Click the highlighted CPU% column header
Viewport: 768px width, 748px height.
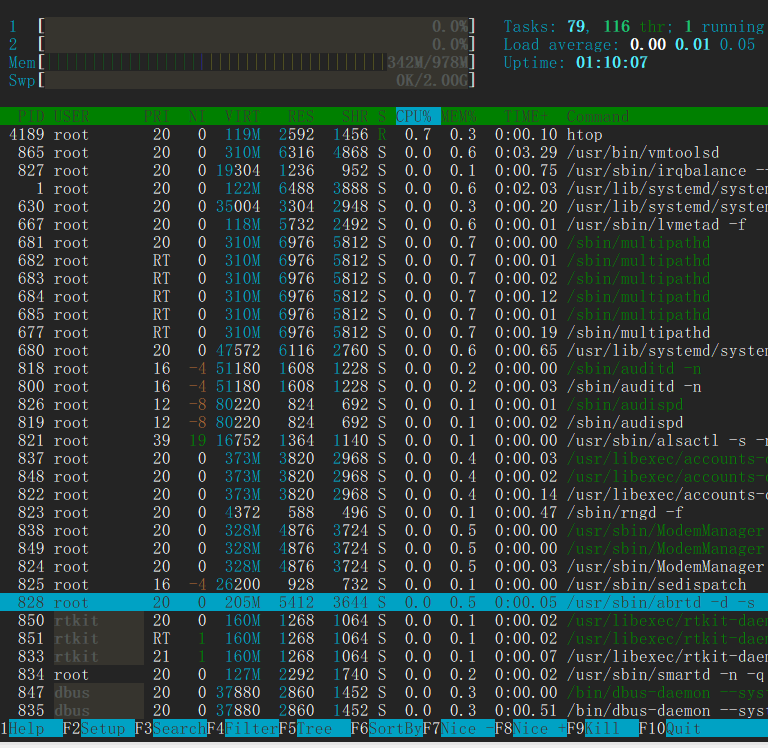pos(418,116)
